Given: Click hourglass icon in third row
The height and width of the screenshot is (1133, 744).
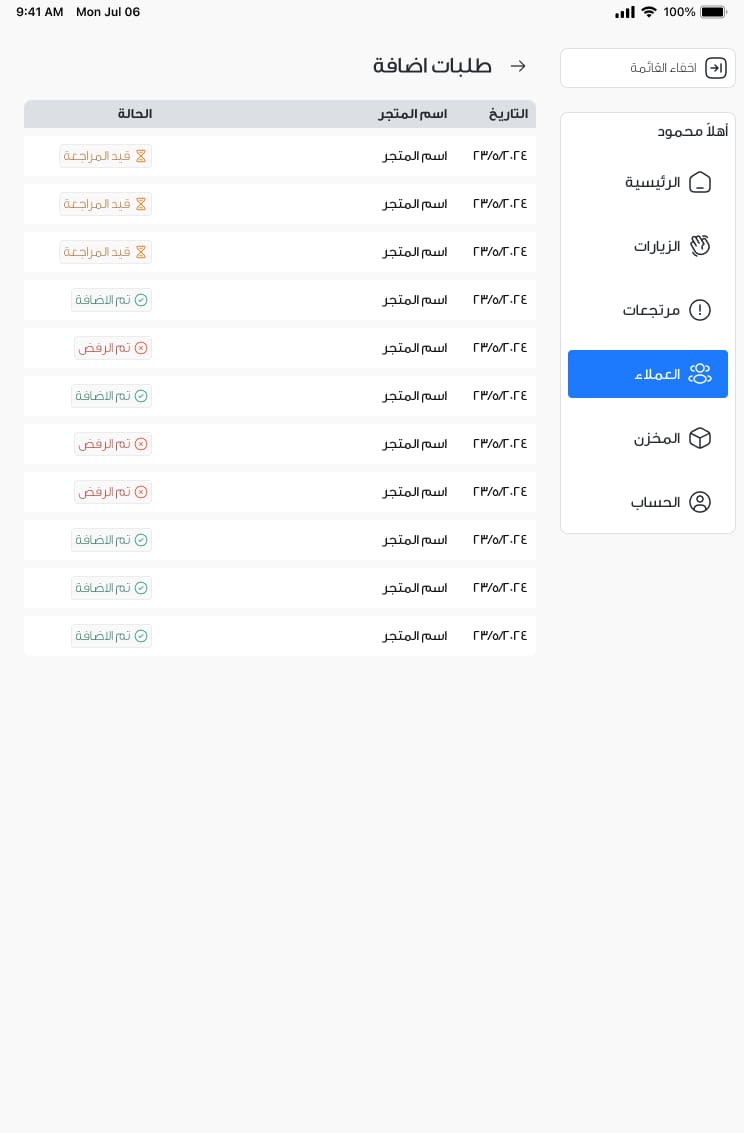Looking at the screenshot, I should coord(141,251).
